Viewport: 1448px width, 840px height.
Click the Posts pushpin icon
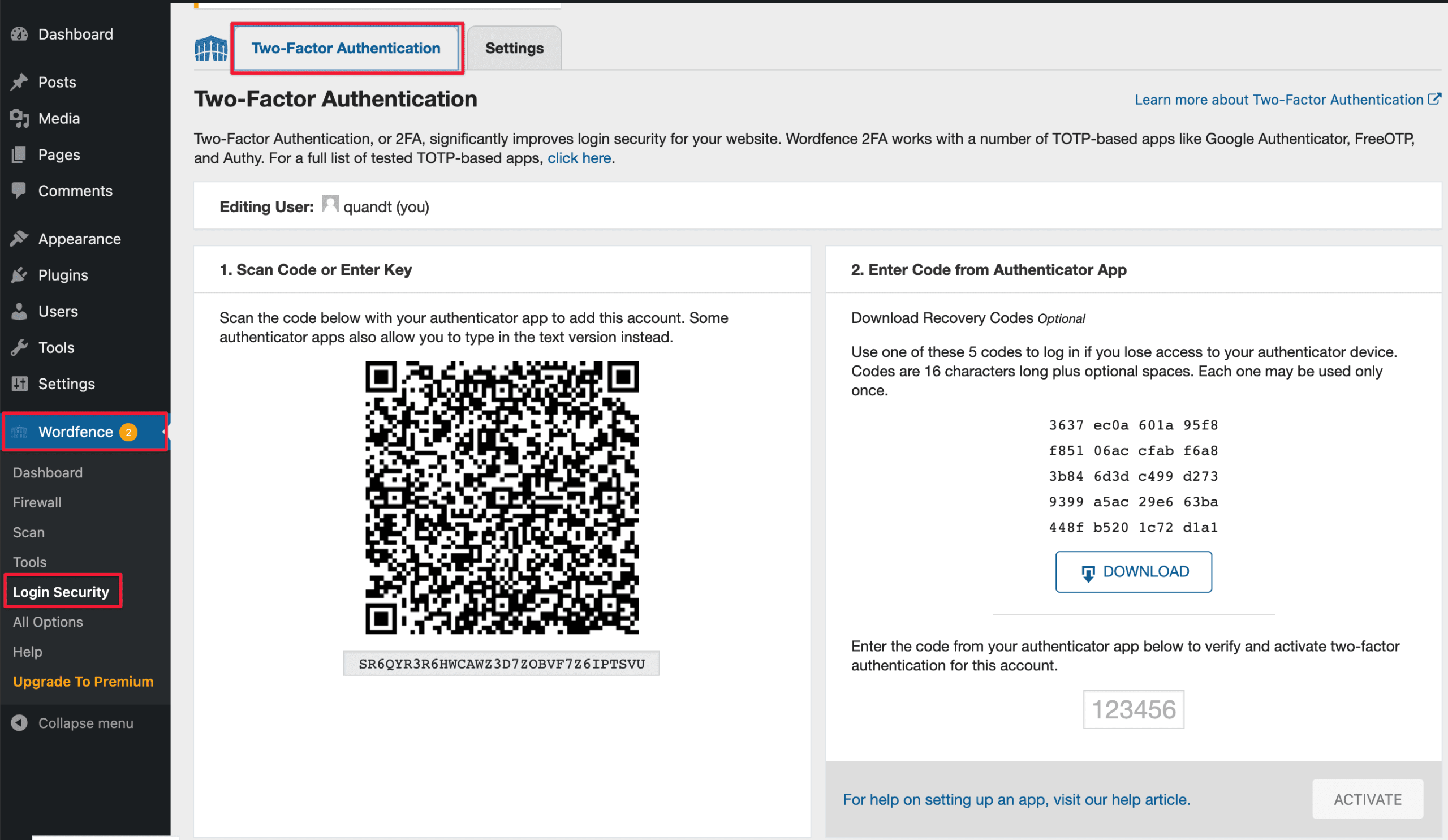pyautogui.click(x=19, y=82)
